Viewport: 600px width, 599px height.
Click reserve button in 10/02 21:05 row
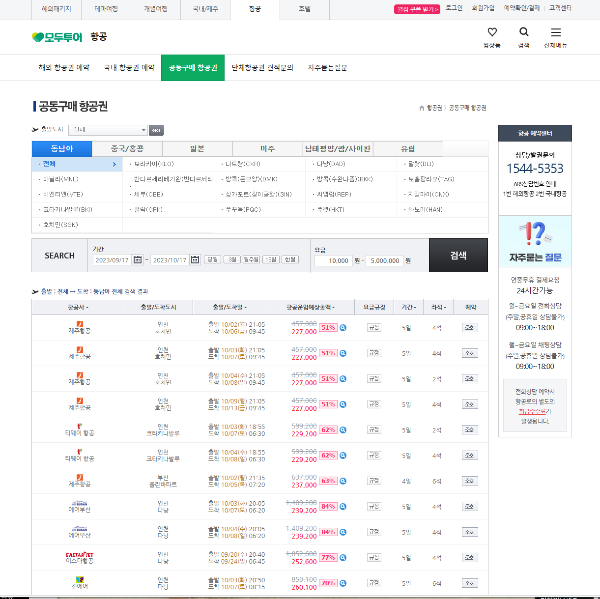[470, 328]
